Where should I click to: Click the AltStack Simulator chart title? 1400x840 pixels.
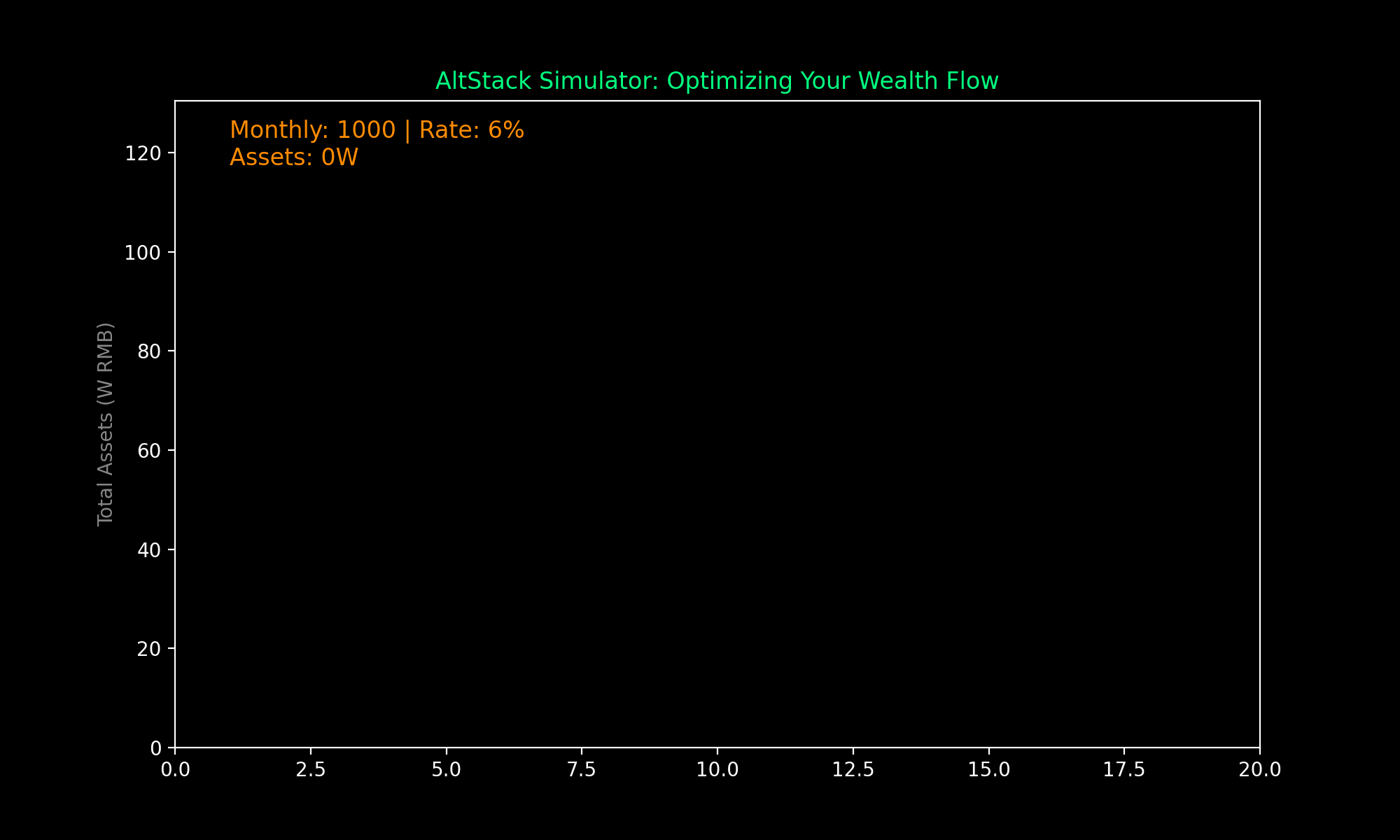[x=717, y=81]
